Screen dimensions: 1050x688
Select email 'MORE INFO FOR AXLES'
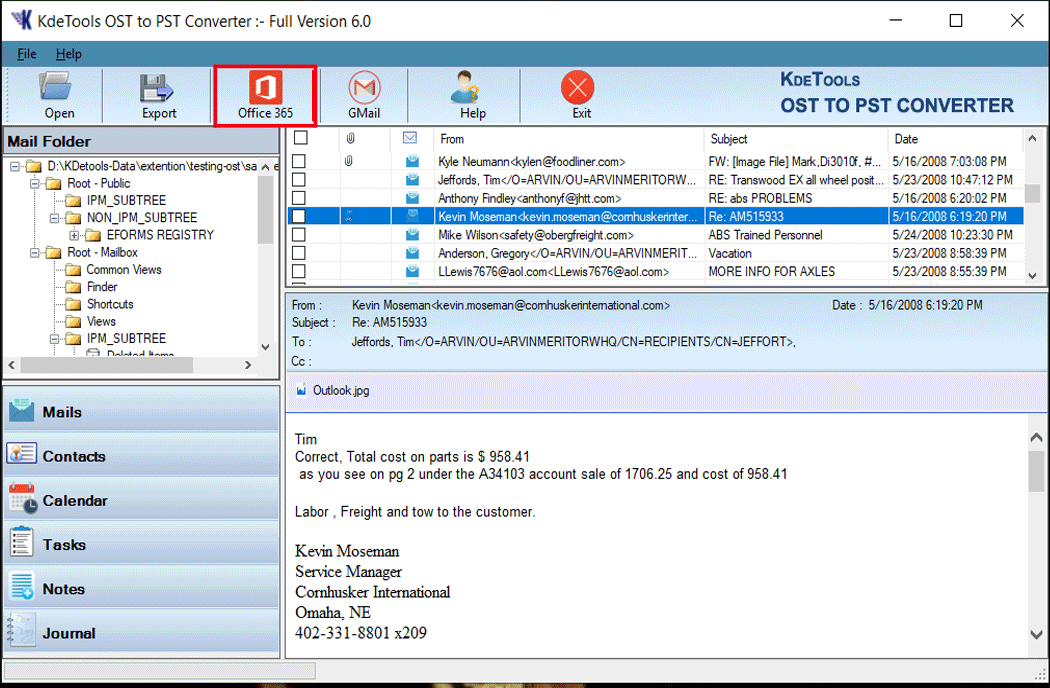[x=771, y=271]
